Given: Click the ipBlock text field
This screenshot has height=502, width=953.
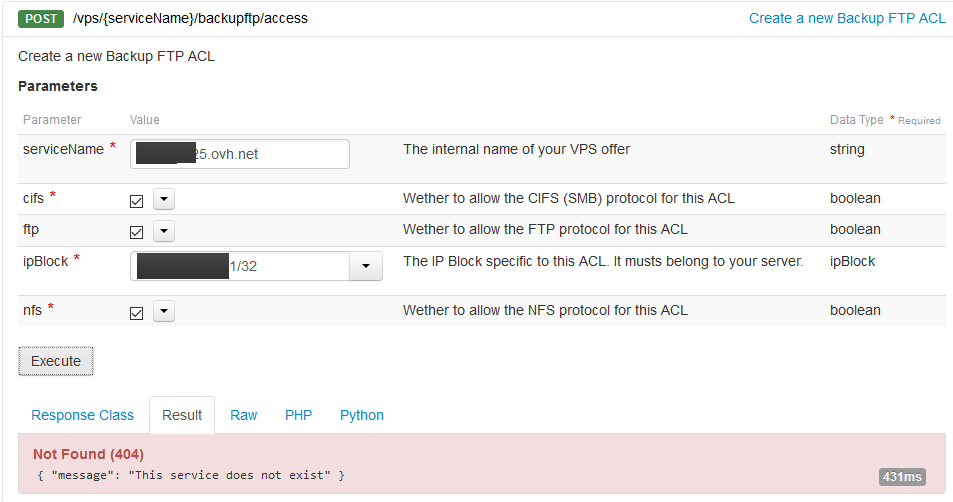Looking at the screenshot, I should point(240,266).
